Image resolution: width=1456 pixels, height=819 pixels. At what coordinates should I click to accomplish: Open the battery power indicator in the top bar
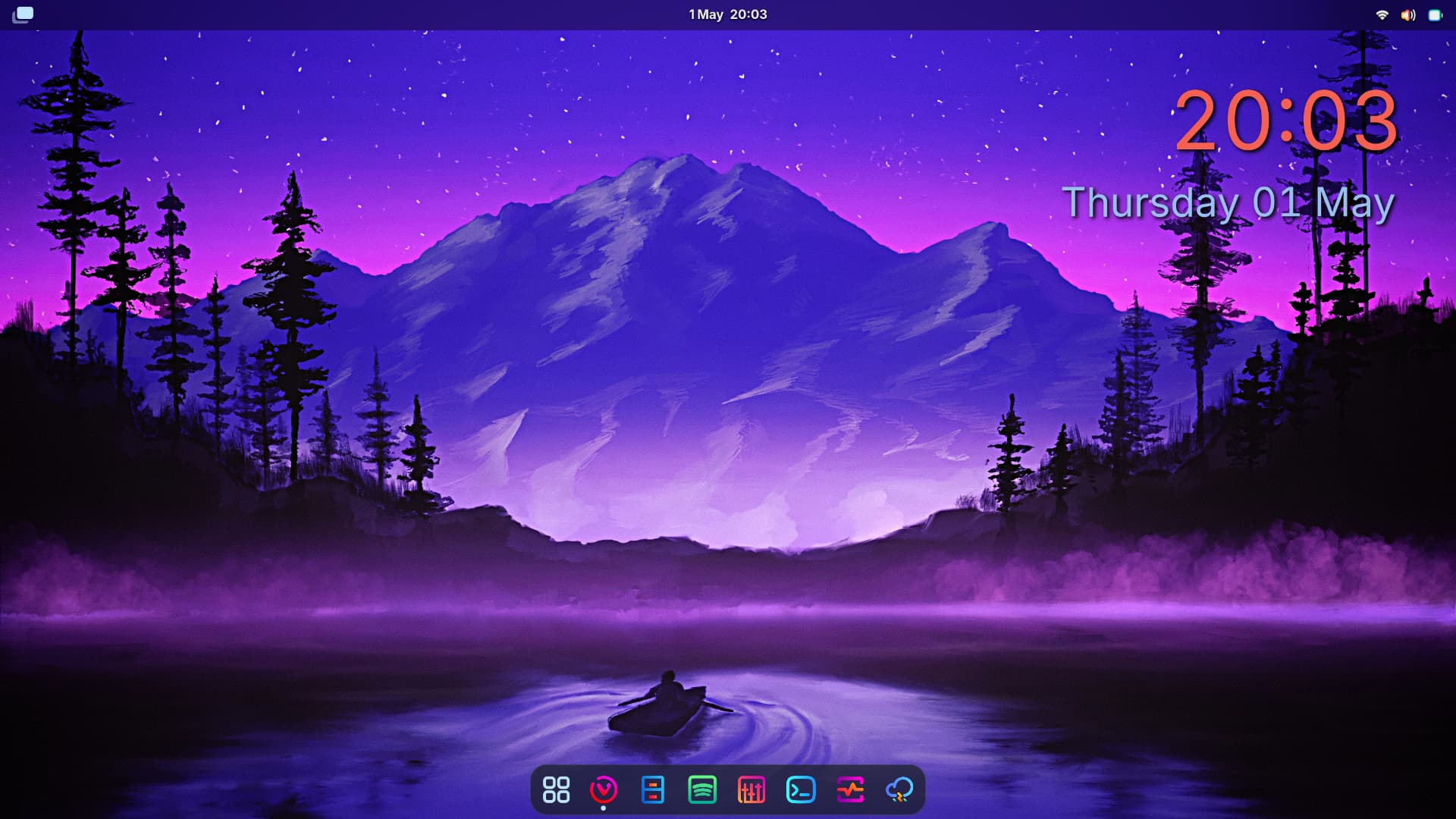click(1435, 14)
